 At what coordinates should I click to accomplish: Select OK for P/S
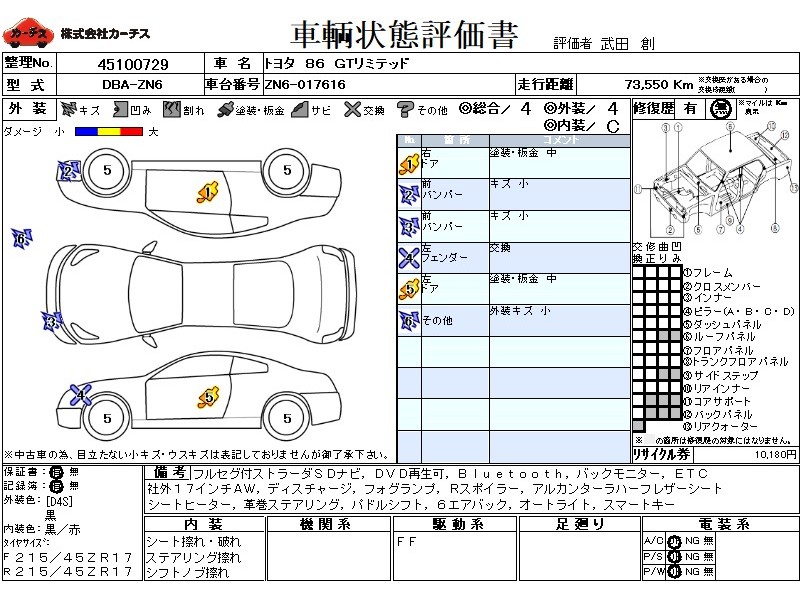(x=674, y=557)
